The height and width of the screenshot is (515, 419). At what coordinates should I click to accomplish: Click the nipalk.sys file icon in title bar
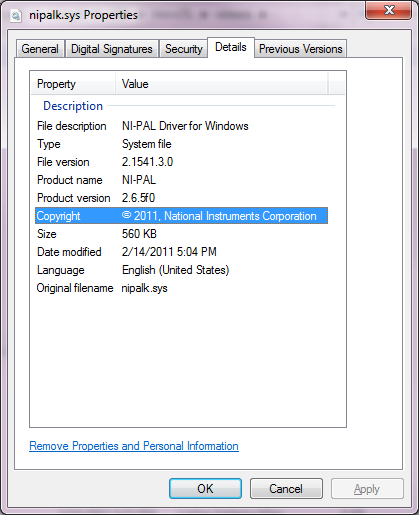(16, 16)
